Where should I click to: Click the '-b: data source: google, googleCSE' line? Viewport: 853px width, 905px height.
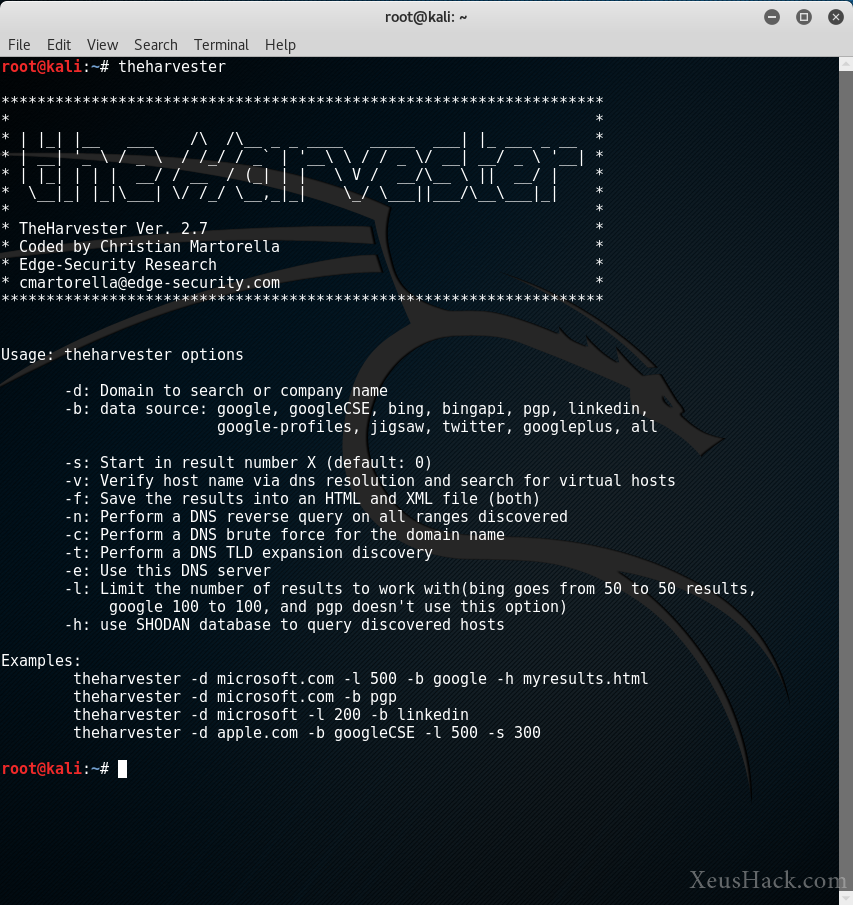[x=356, y=409]
